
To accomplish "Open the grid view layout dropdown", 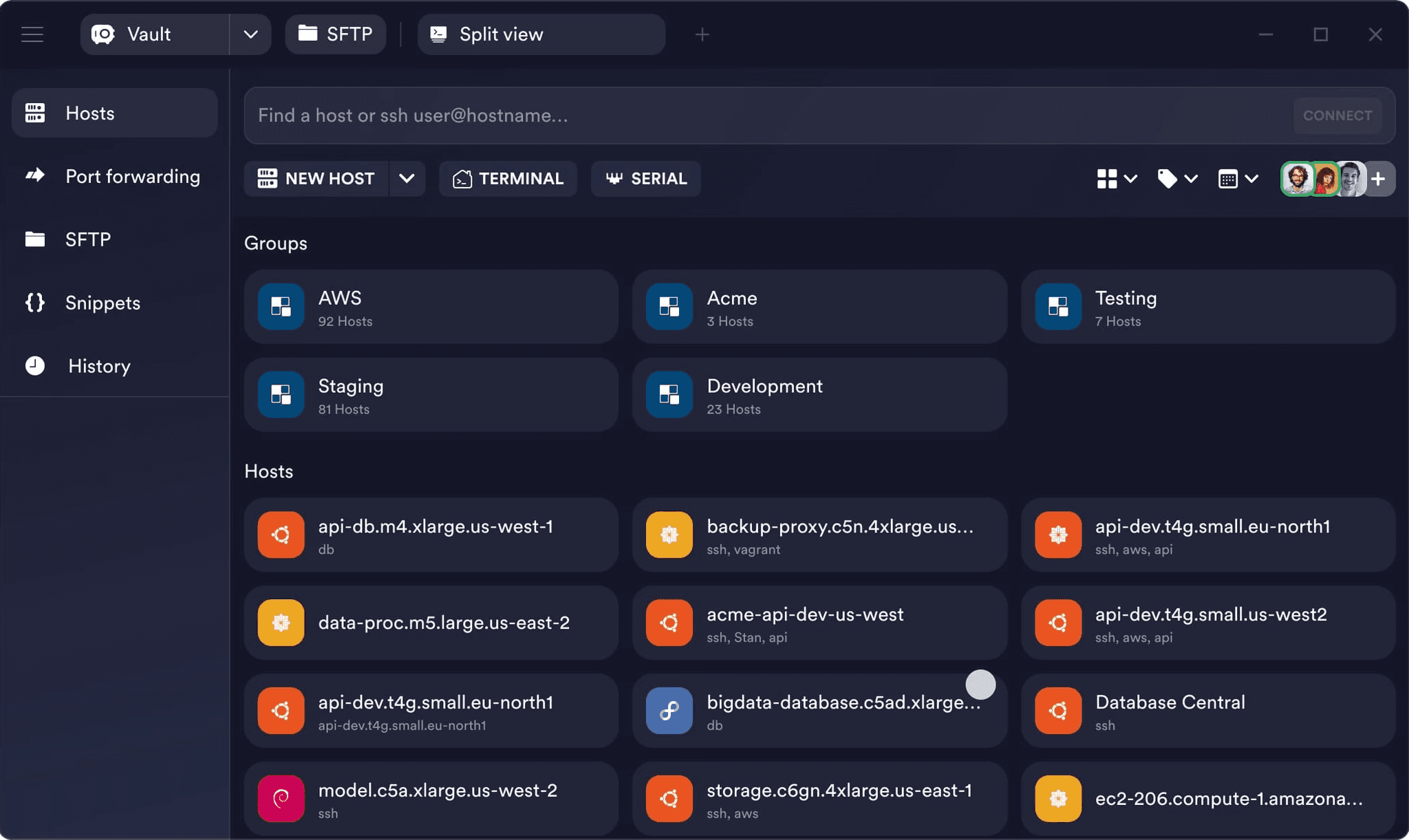I will (1116, 179).
